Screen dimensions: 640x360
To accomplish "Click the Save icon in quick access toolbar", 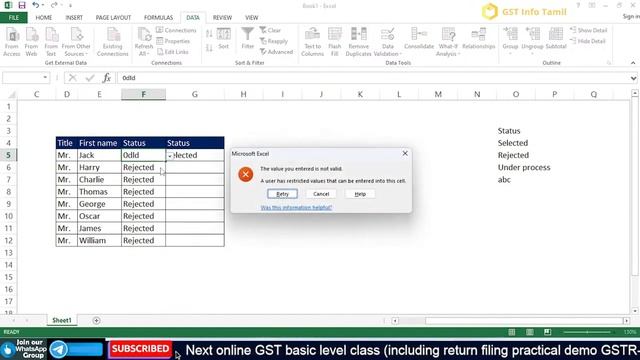I will click(22, 5).
